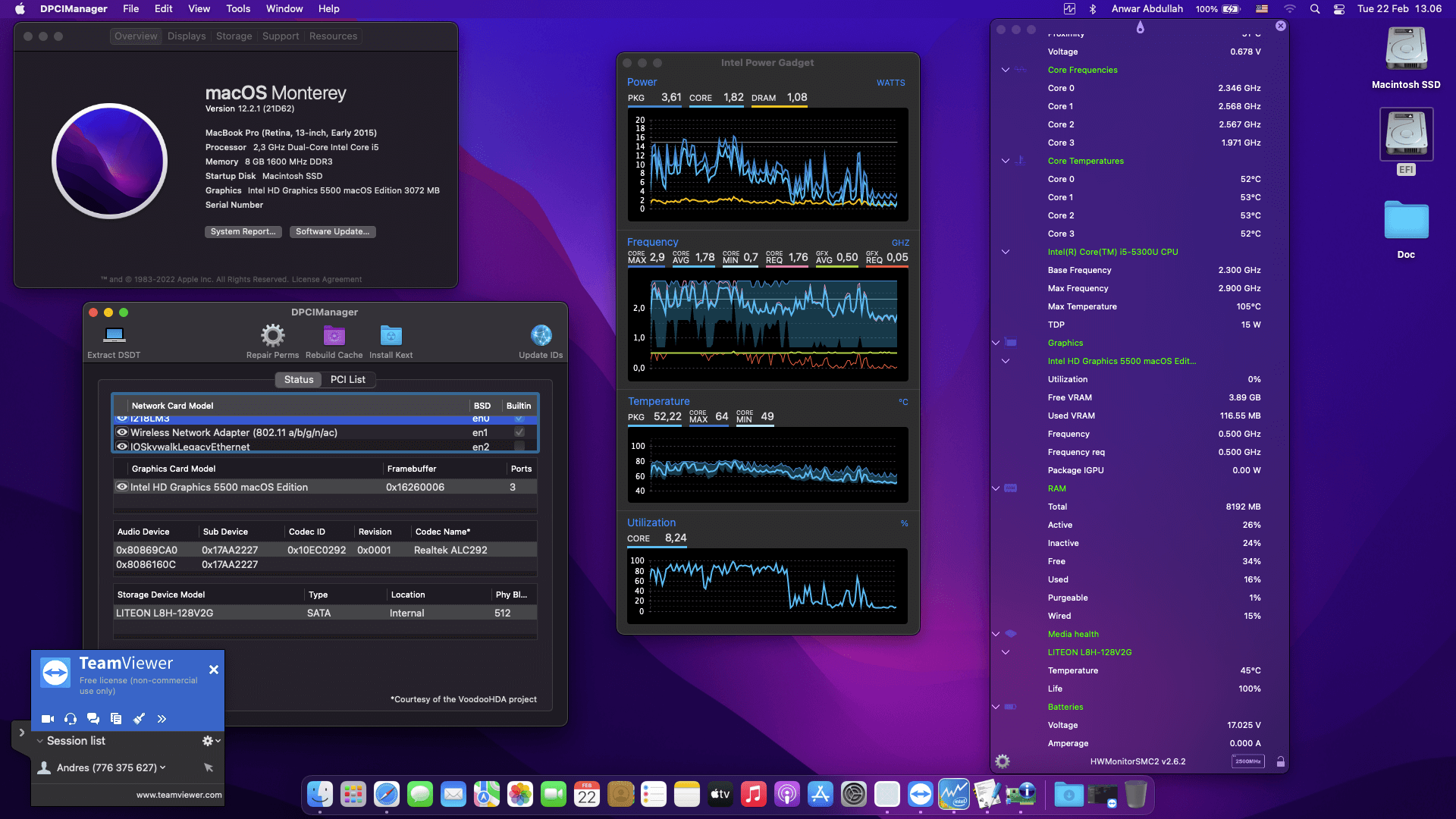Image resolution: width=1456 pixels, height=819 pixels.
Task: Start TeamViewer video camera icon
Action: pyautogui.click(x=47, y=719)
